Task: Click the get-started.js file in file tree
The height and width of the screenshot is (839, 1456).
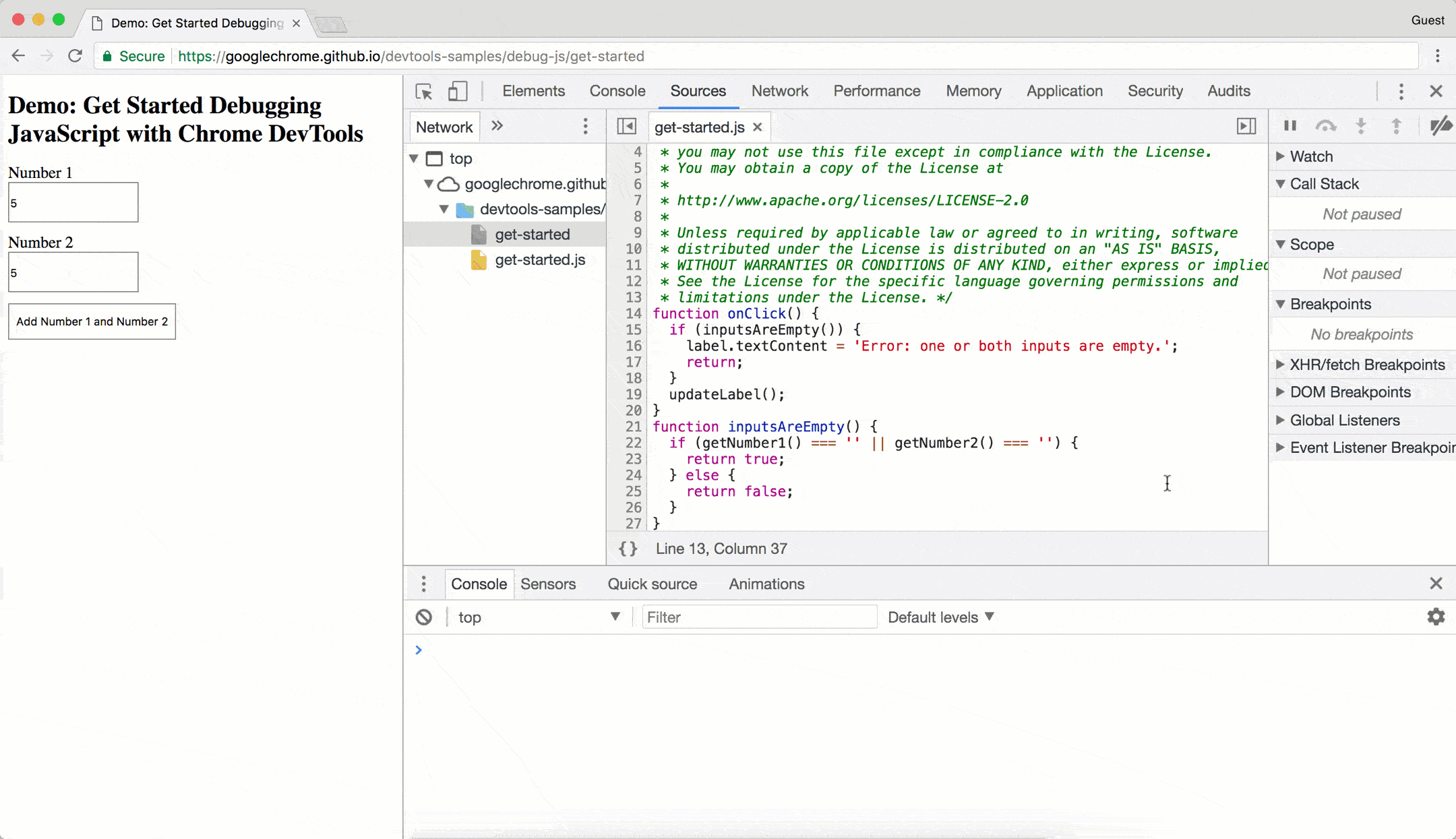Action: (540, 259)
